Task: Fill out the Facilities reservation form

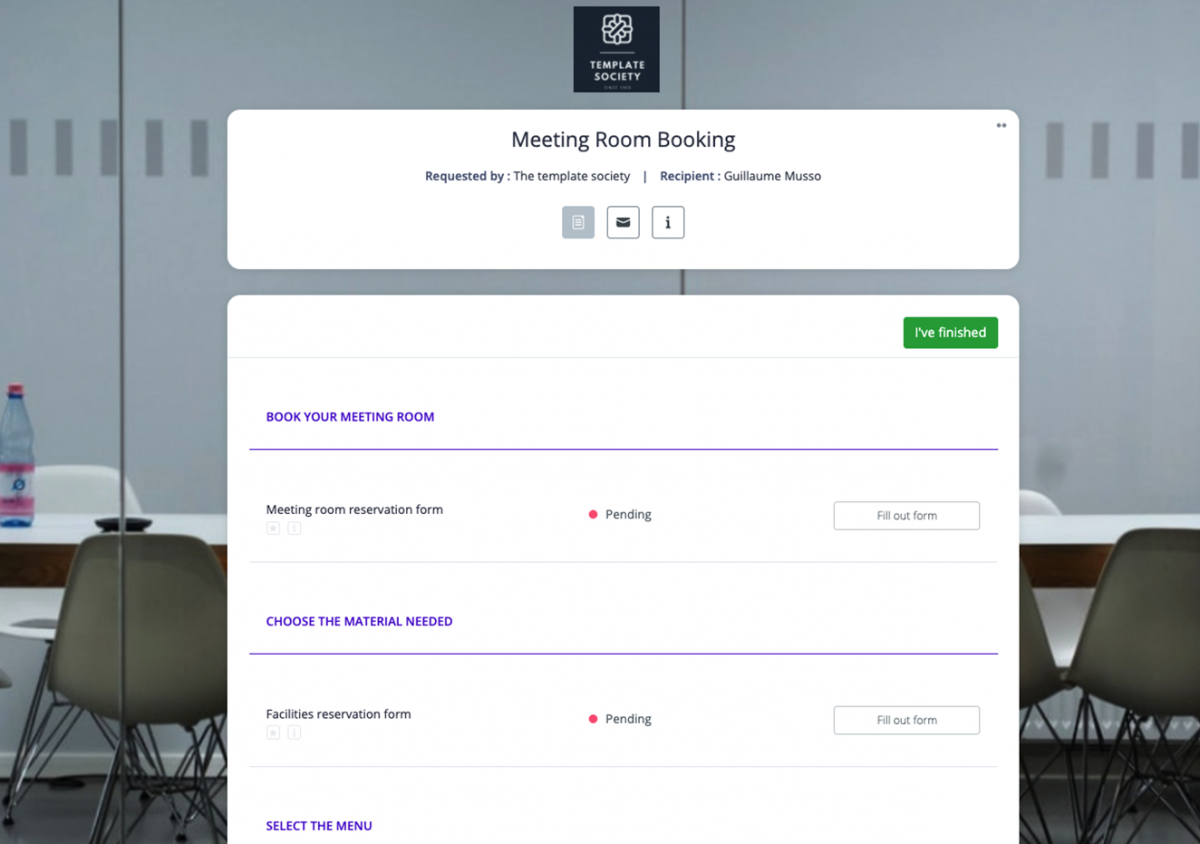Action: tap(906, 719)
